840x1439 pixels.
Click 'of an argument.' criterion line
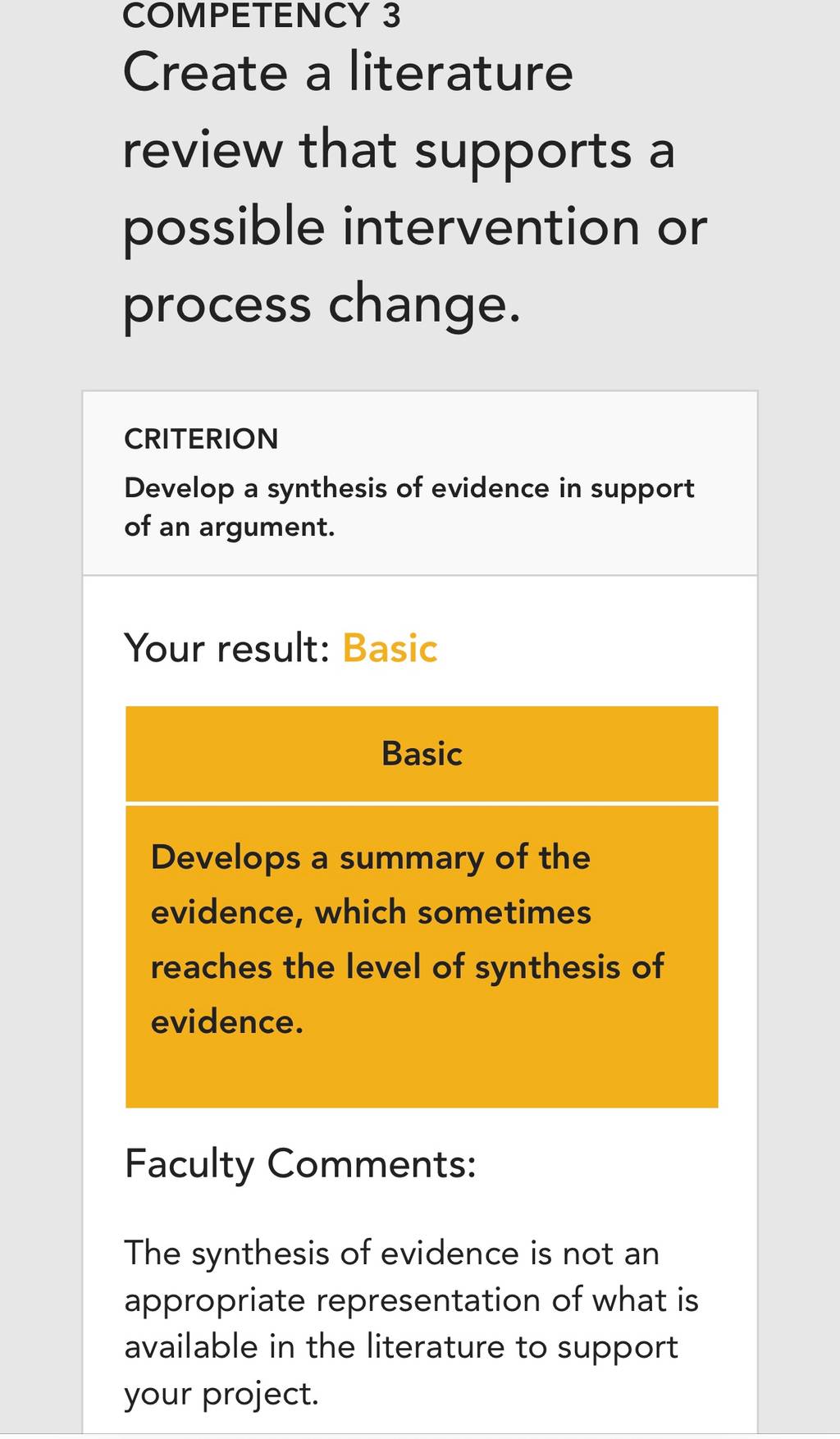click(230, 527)
